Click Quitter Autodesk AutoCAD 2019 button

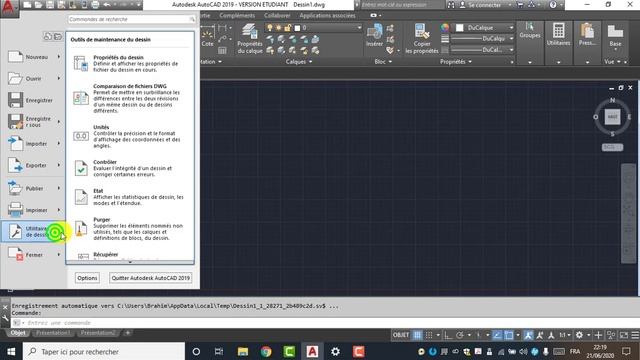coord(151,278)
